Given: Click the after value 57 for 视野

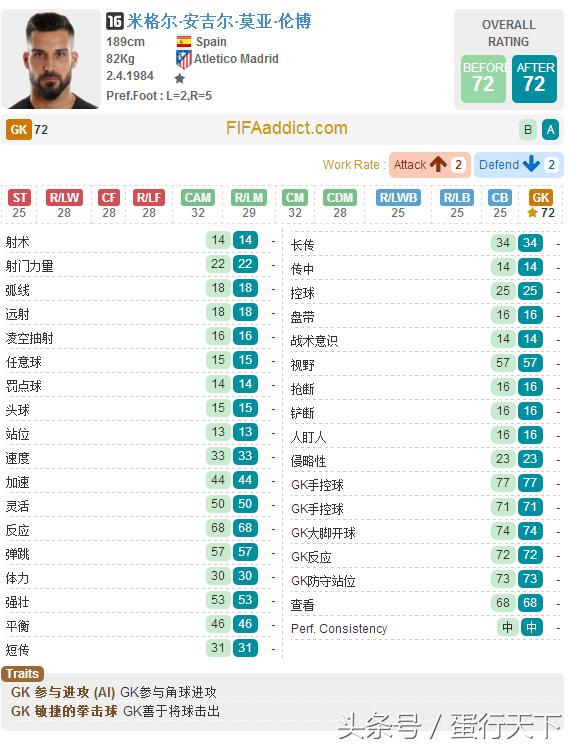Looking at the screenshot, I should tap(530, 363).
